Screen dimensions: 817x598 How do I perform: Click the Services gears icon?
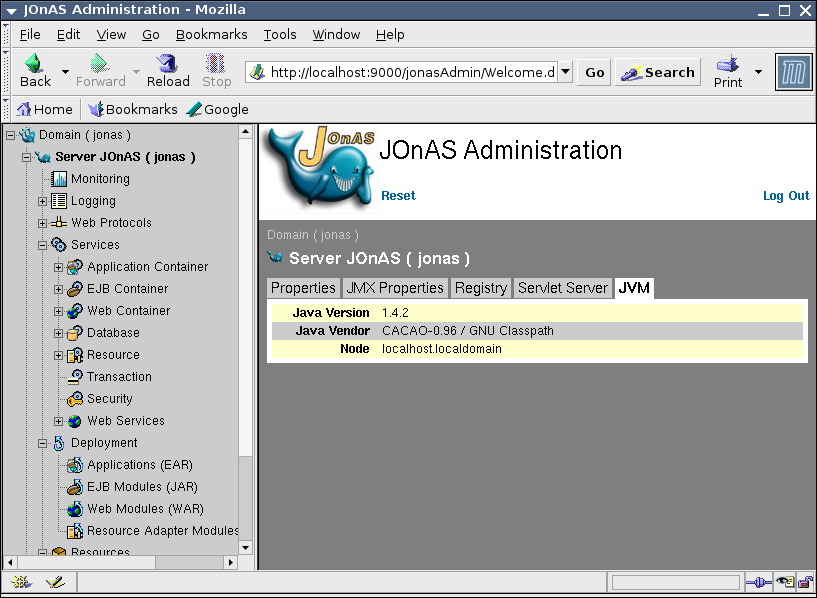coord(59,244)
